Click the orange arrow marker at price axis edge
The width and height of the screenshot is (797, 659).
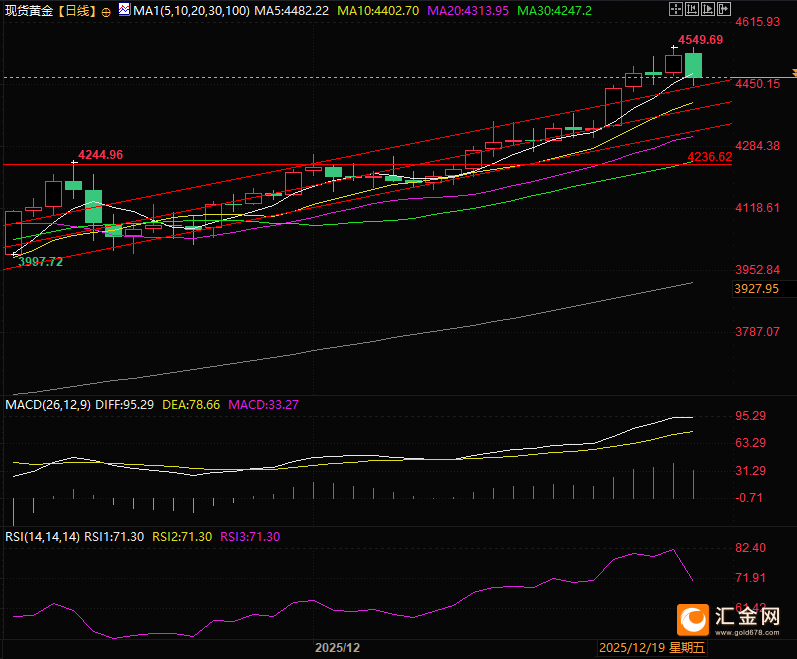pos(794,73)
